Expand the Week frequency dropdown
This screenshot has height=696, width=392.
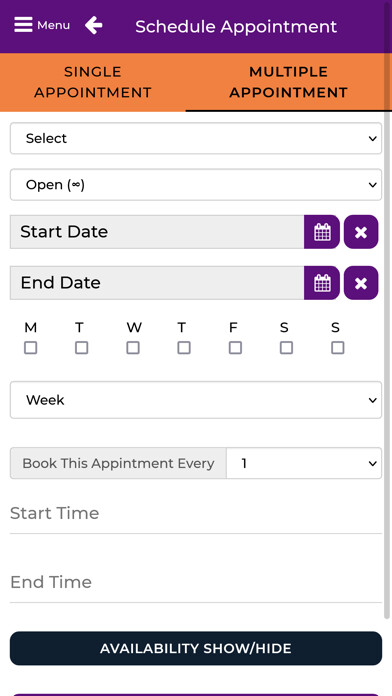pos(196,400)
